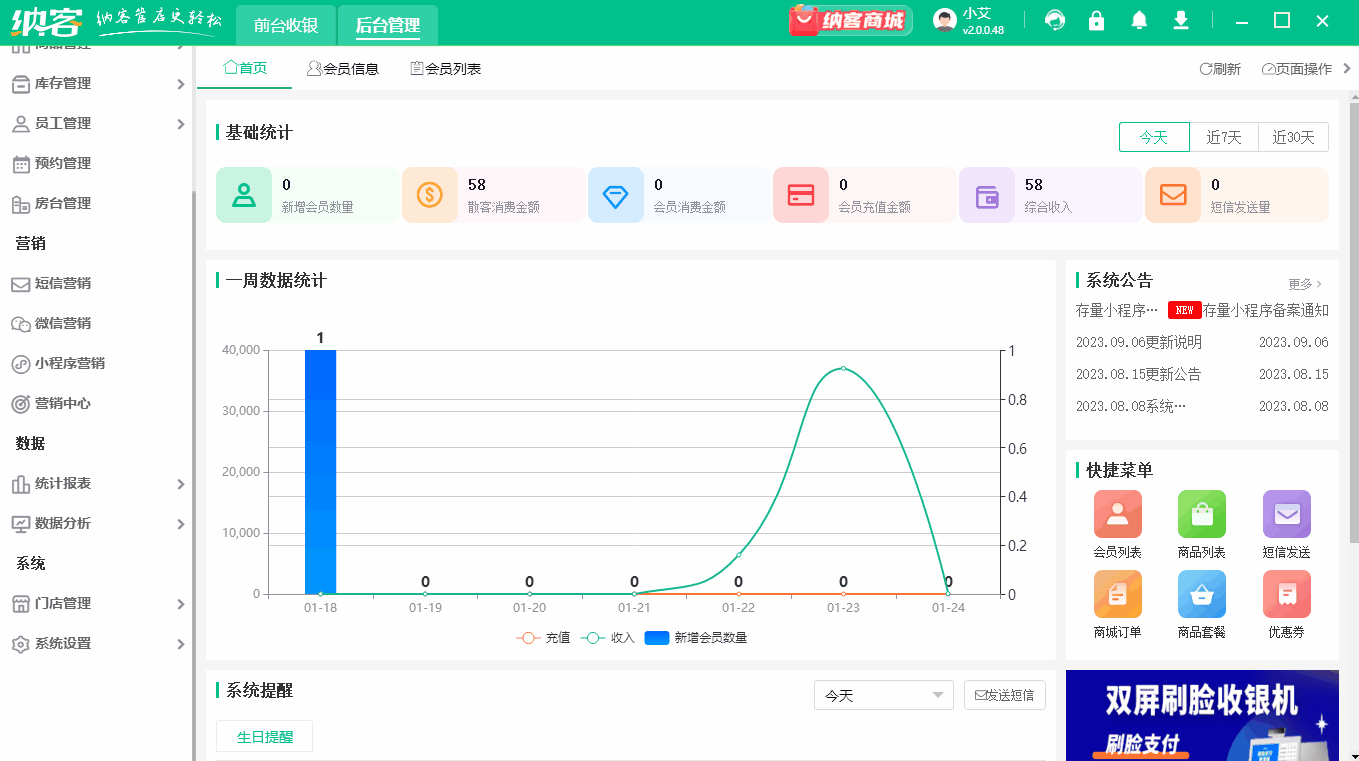
Task: Open the notification bell in the title bar
Action: point(1138,19)
